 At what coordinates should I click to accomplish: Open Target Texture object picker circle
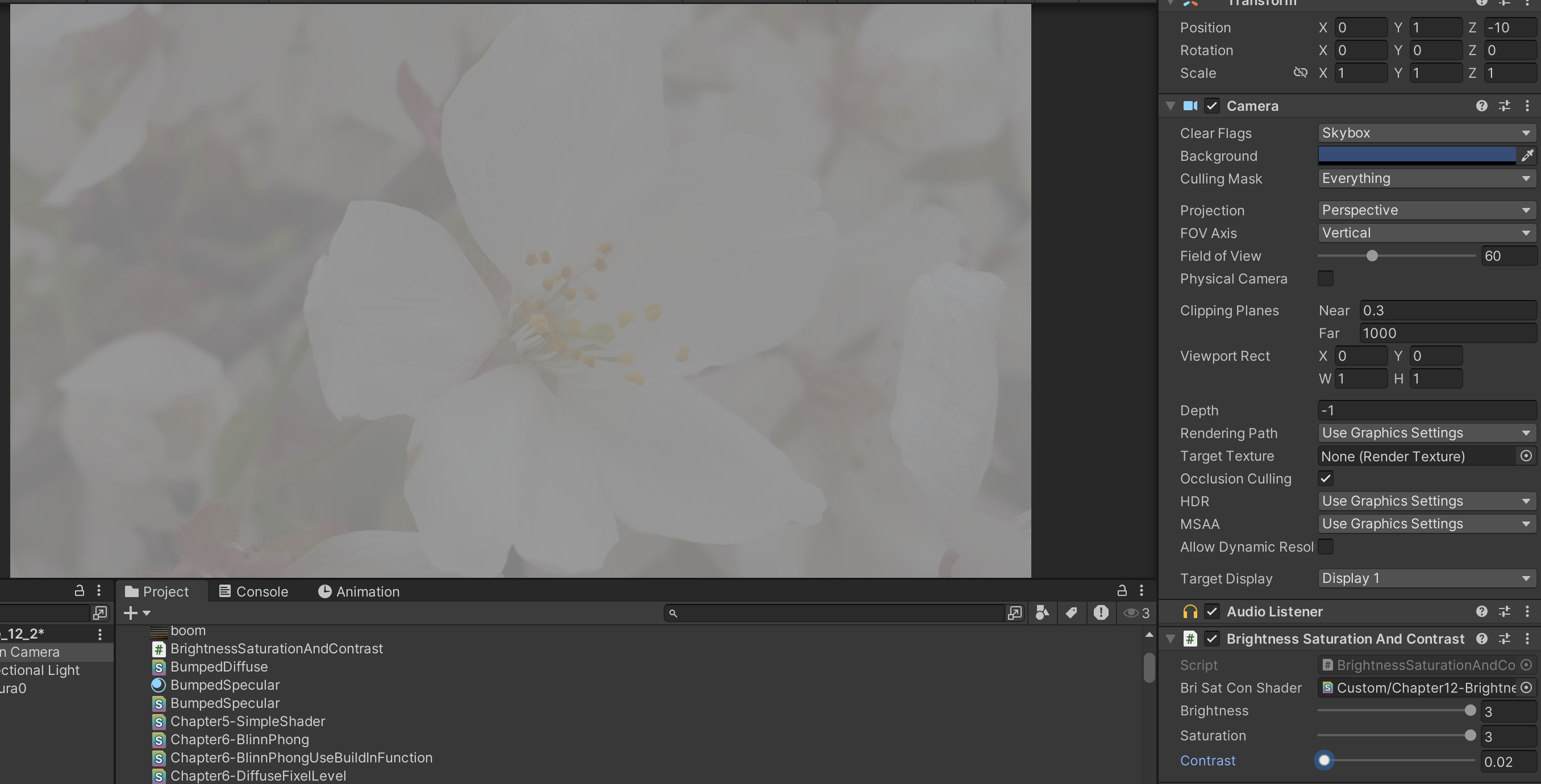pyautogui.click(x=1526, y=456)
